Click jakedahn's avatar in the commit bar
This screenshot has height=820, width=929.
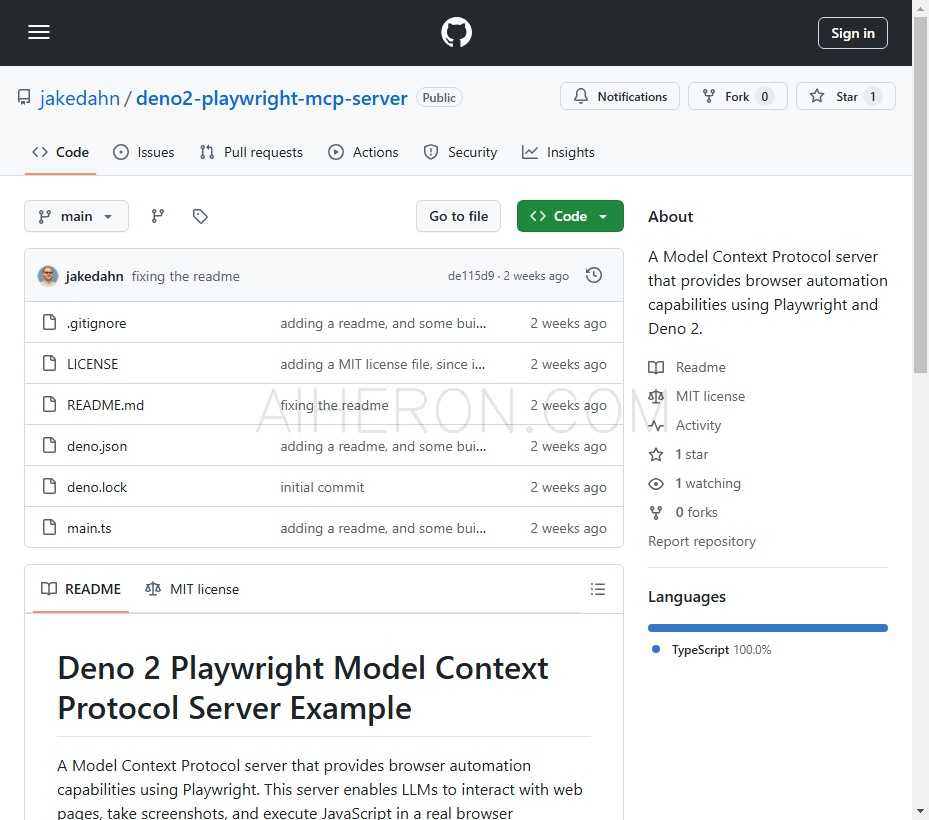coord(48,276)
